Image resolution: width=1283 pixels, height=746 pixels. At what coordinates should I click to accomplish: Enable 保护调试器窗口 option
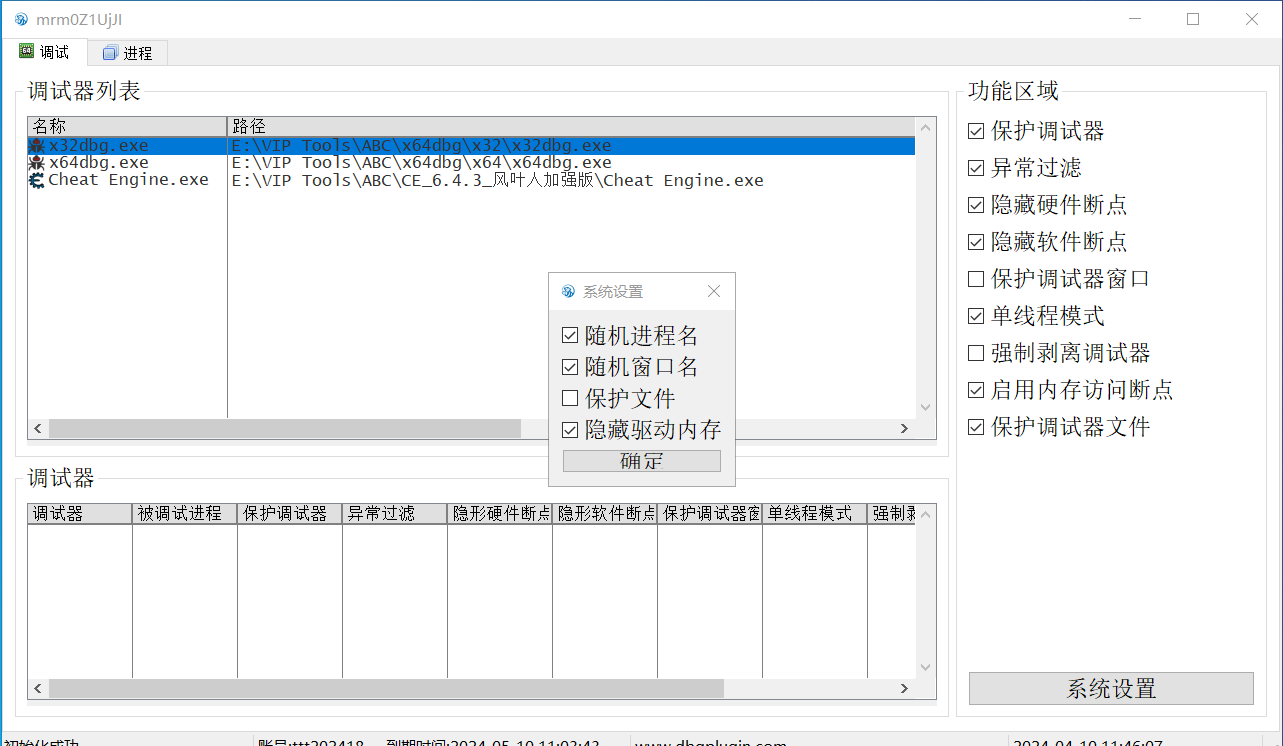click(x=976, y=279)
